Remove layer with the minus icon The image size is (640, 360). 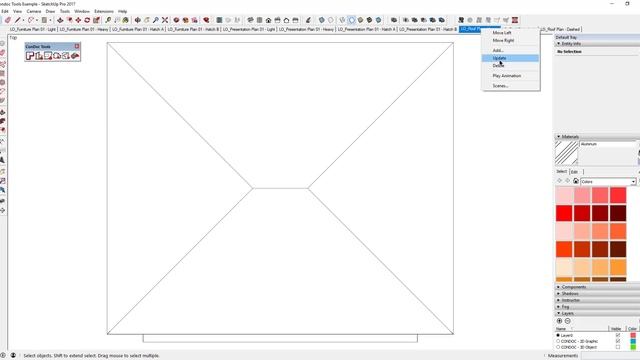(x=567, y=321)
